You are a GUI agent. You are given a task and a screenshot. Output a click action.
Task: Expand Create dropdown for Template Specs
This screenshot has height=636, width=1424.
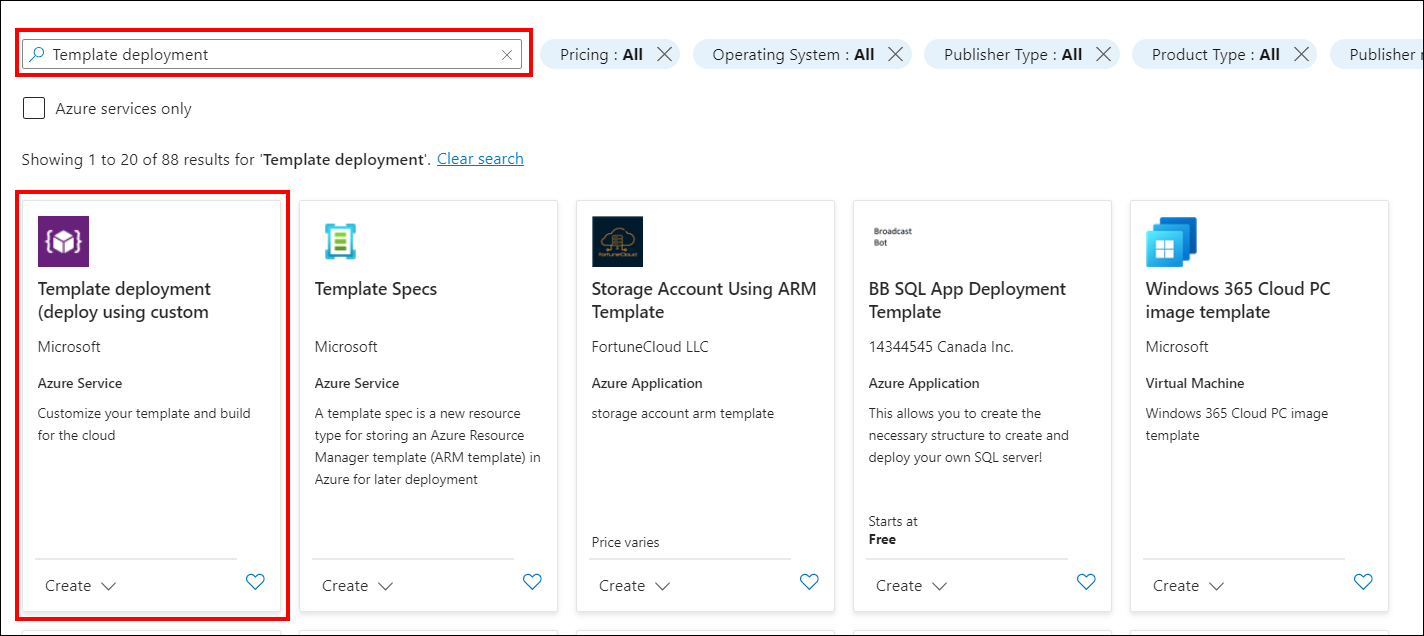pos(358,586)
